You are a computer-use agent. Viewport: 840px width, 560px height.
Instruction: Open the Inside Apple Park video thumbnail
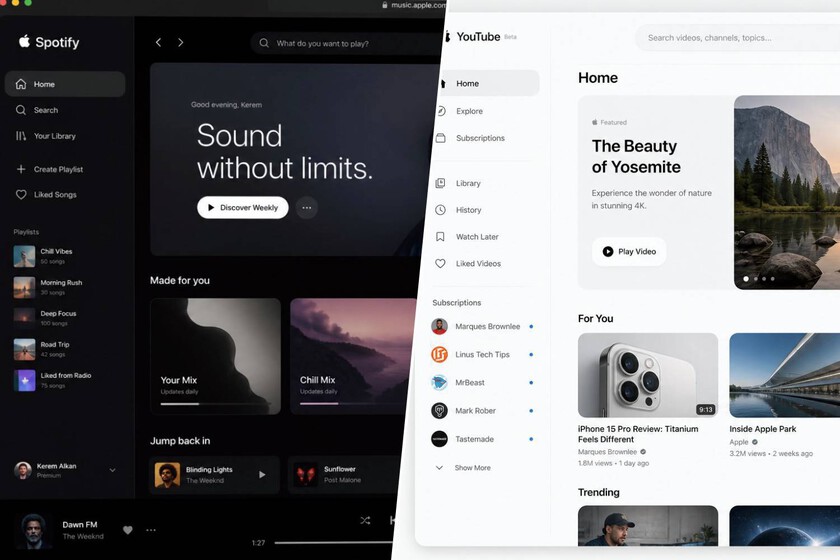[785, 375]
